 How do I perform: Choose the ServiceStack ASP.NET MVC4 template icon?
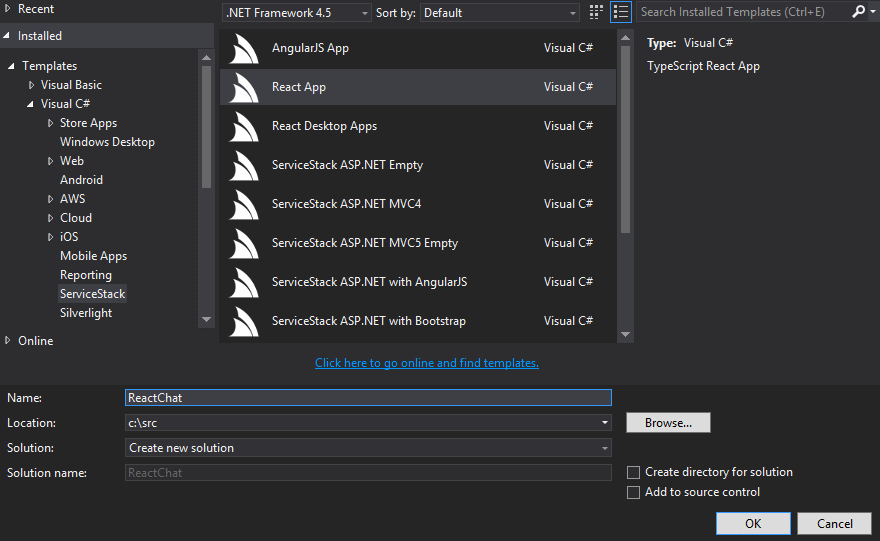click(245, 205)
